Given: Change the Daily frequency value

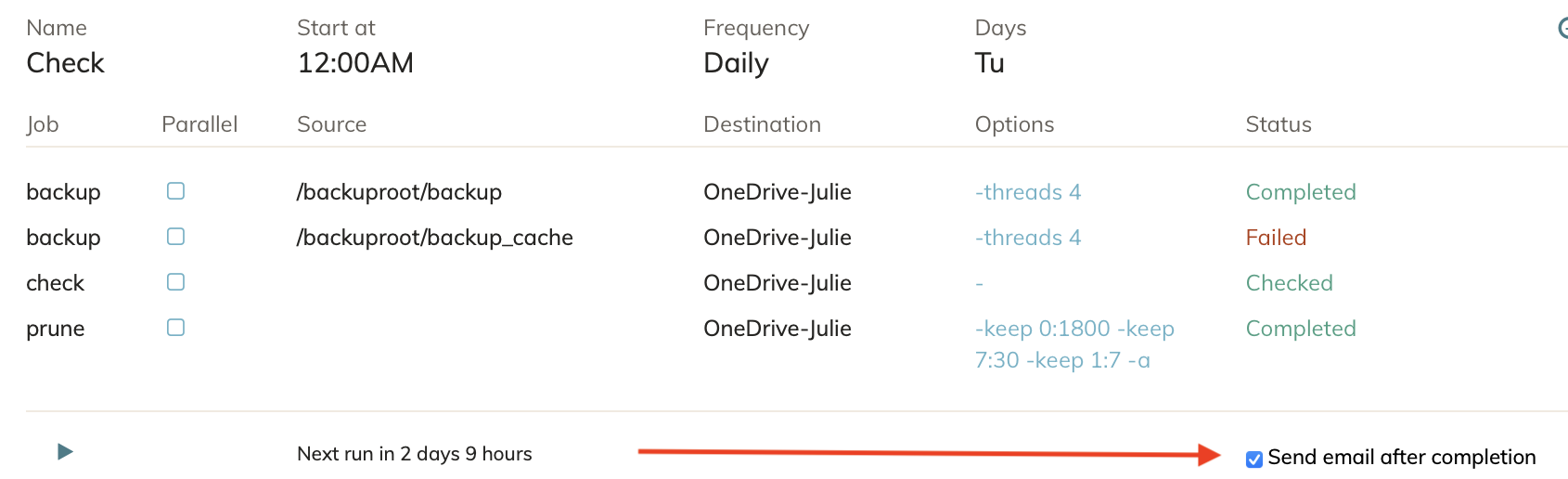Looking at the screenshot, I should (x=736, y=63).
